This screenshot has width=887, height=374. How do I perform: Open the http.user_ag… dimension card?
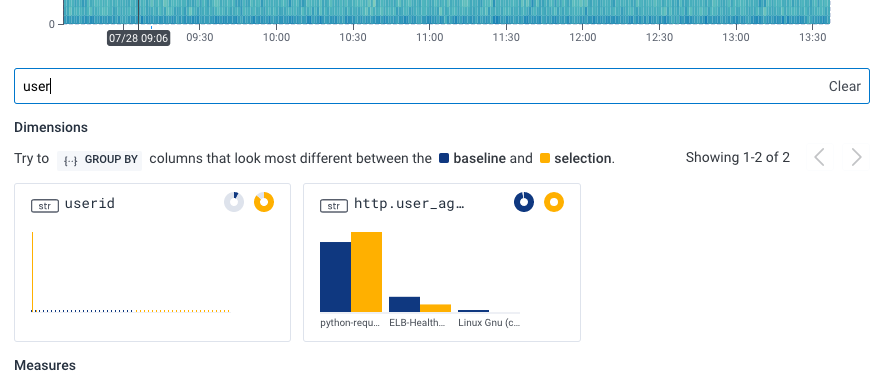(442, 263)
